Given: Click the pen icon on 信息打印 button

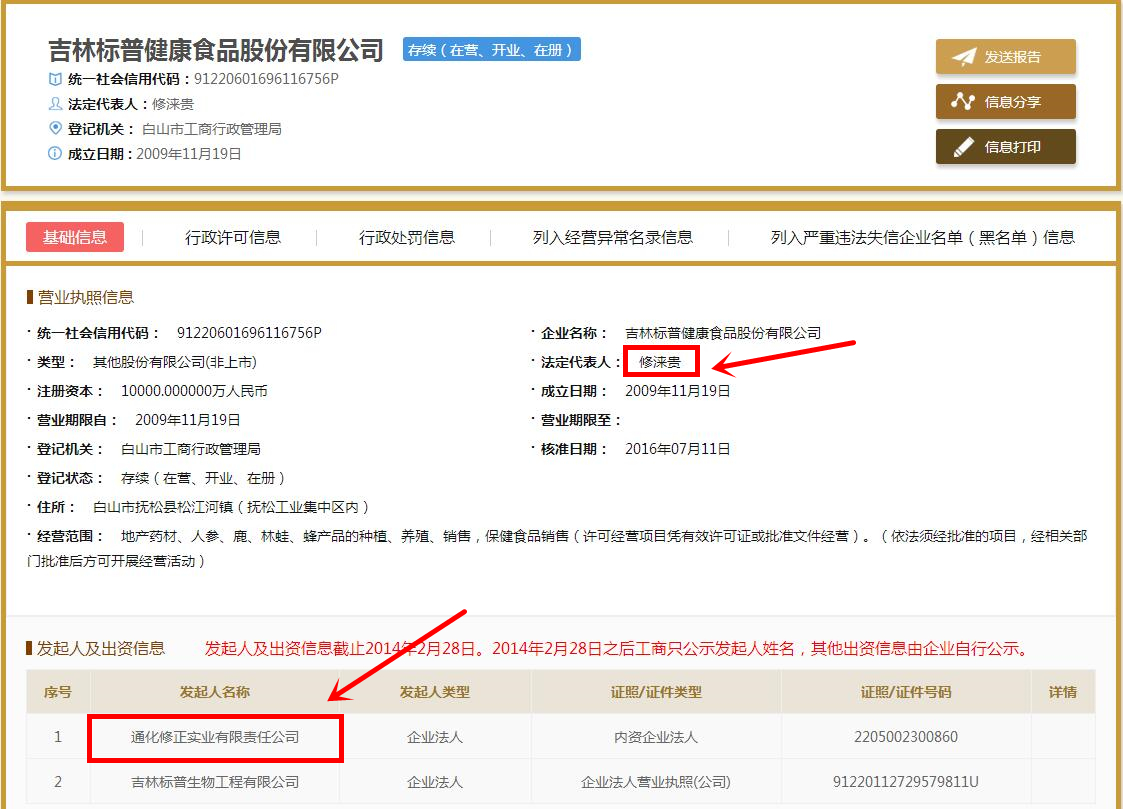Looking at the screenshot, I should click(x=961, y=146).
